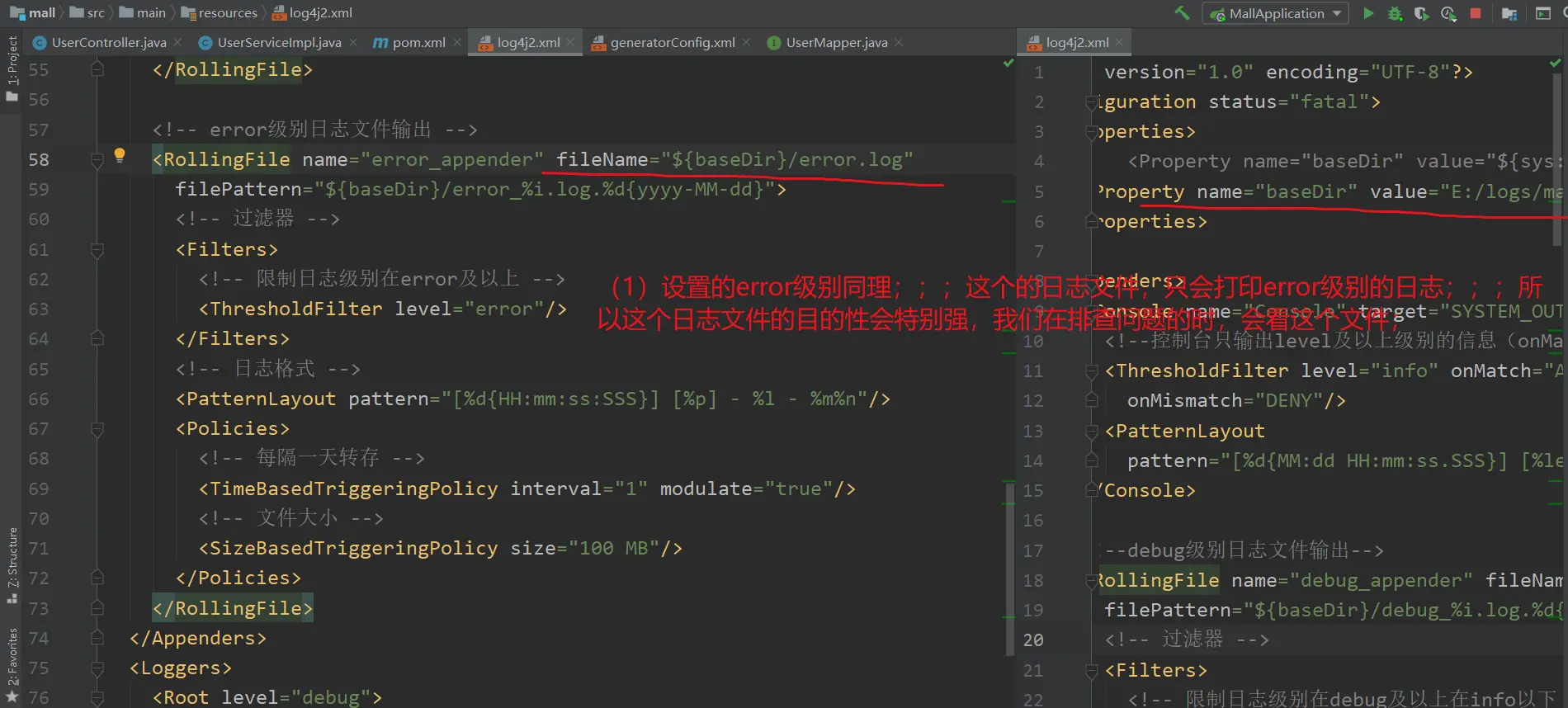Image resolution: width=1568 pixels, height=708 pixels.
Task: Toggle the Structure side panel
Action: click(12, 563)
